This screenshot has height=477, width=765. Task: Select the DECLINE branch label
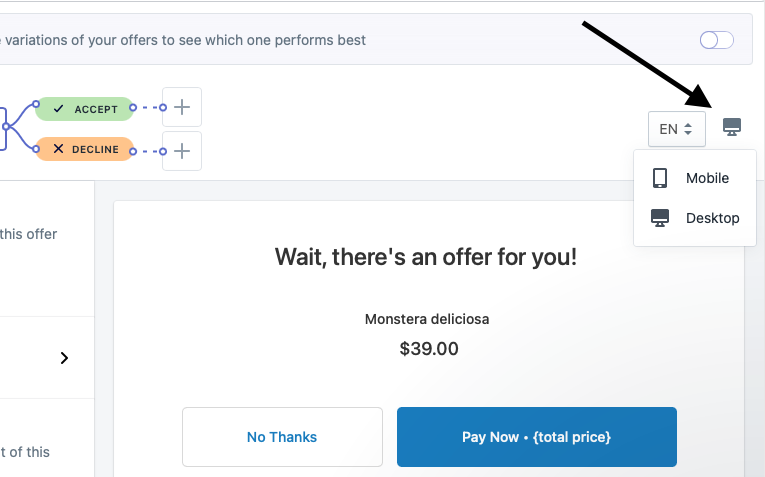[97, 150]
